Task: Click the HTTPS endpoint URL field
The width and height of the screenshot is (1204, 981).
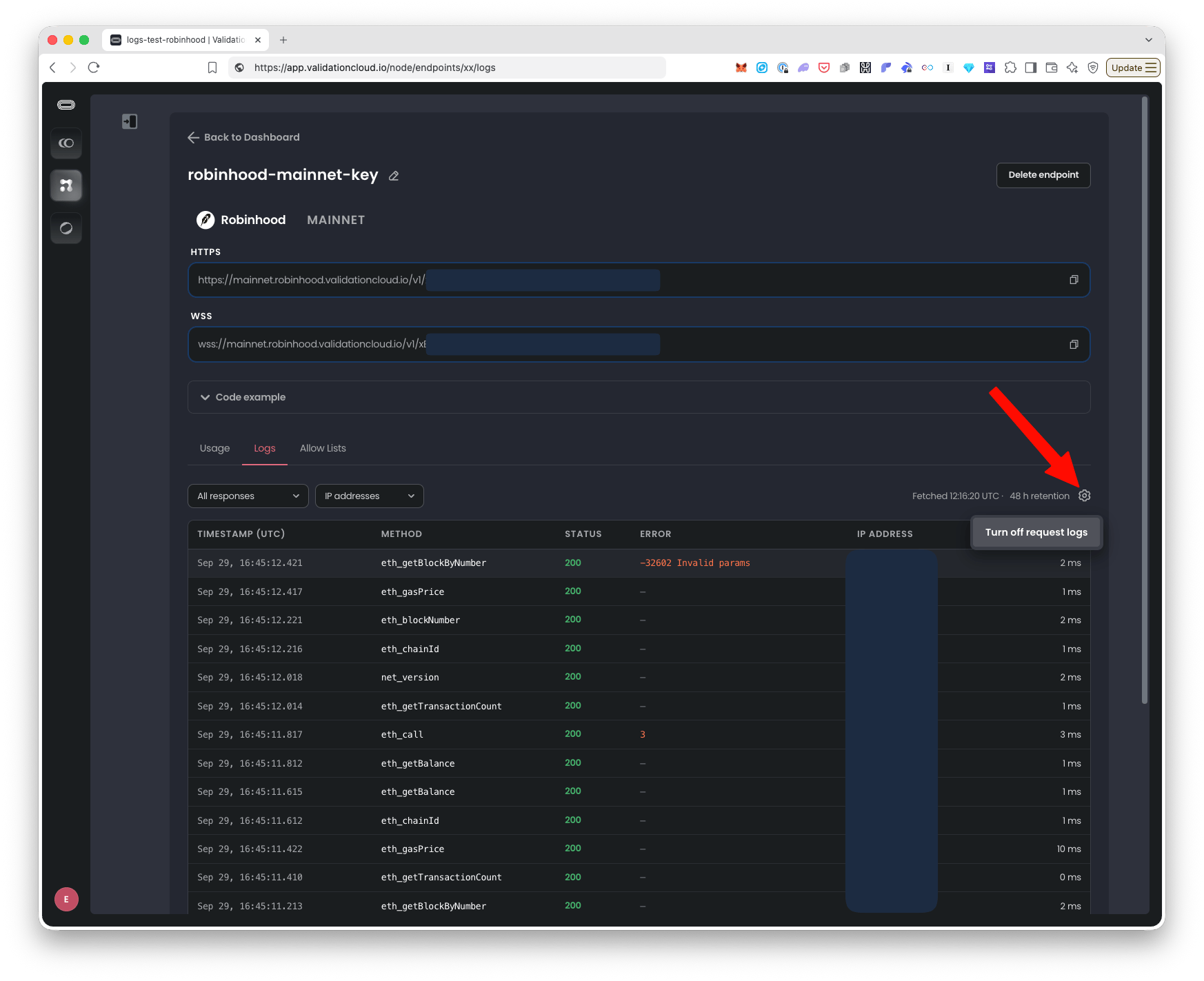Action: tap(639, 280)
